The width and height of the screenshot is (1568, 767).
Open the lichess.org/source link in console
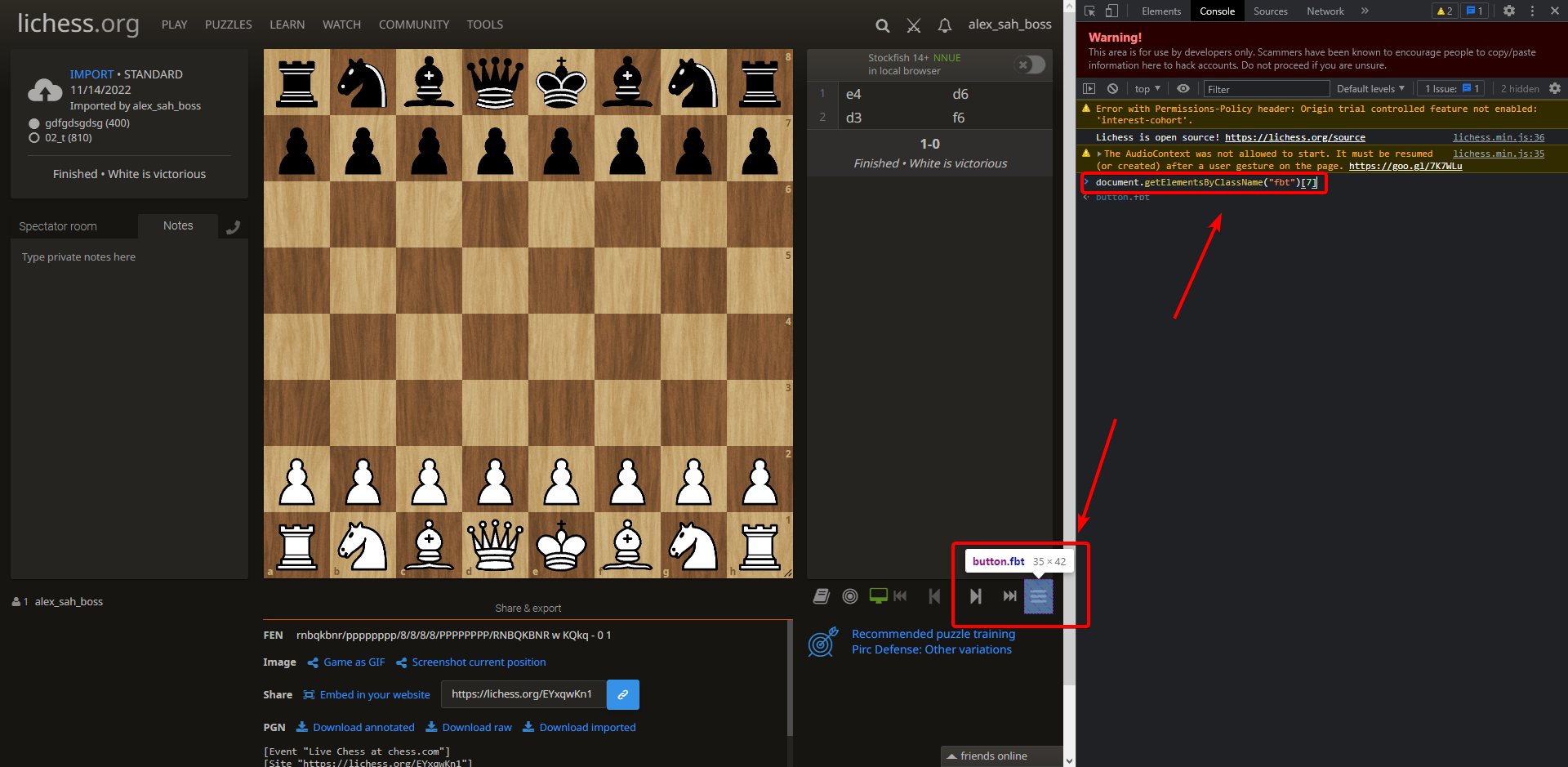(x=1295, y=137)
